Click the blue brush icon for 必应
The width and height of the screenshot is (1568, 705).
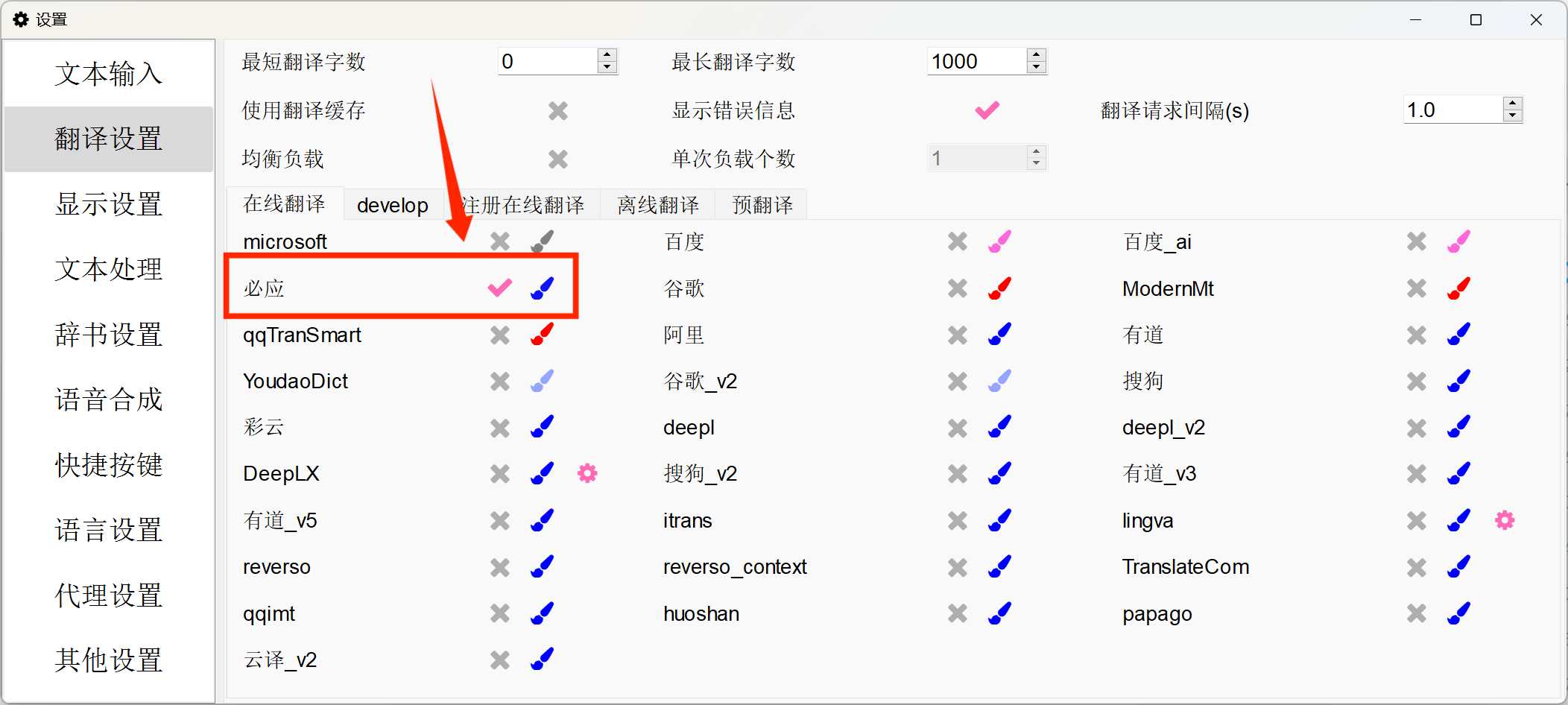pos(543,288)
